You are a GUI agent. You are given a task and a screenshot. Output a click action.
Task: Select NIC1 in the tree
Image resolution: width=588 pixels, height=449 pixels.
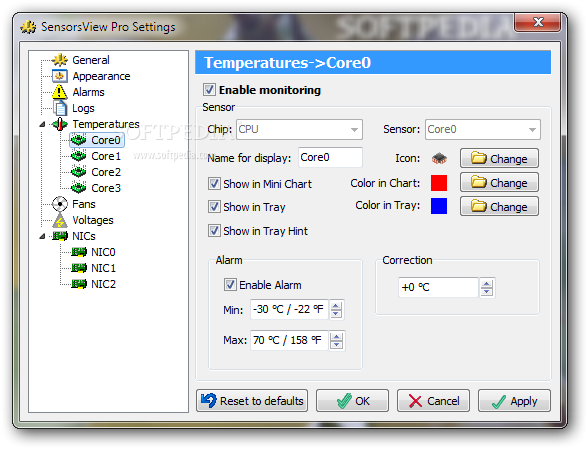point(103,268)
